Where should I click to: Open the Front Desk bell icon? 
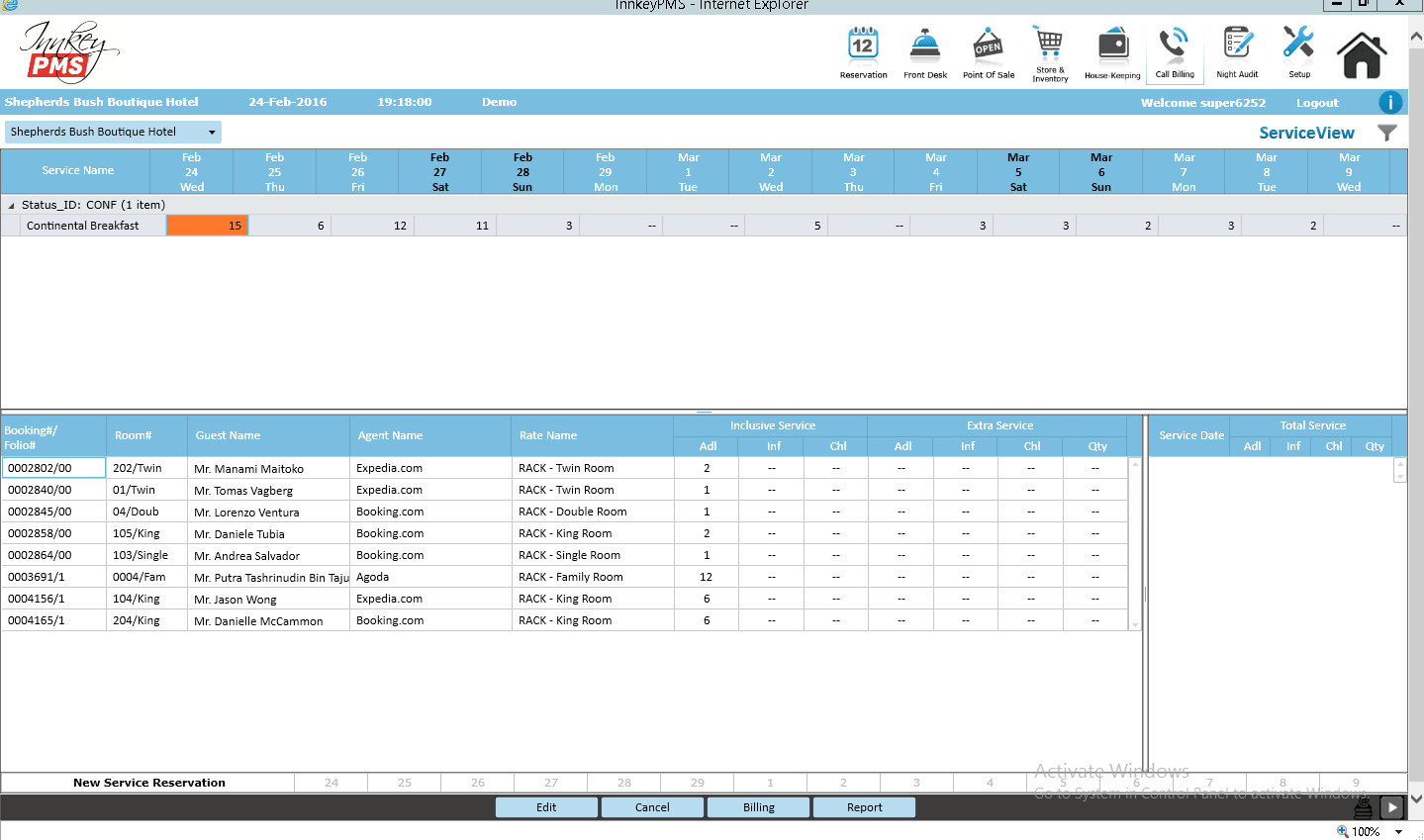[x=924, y=52]
